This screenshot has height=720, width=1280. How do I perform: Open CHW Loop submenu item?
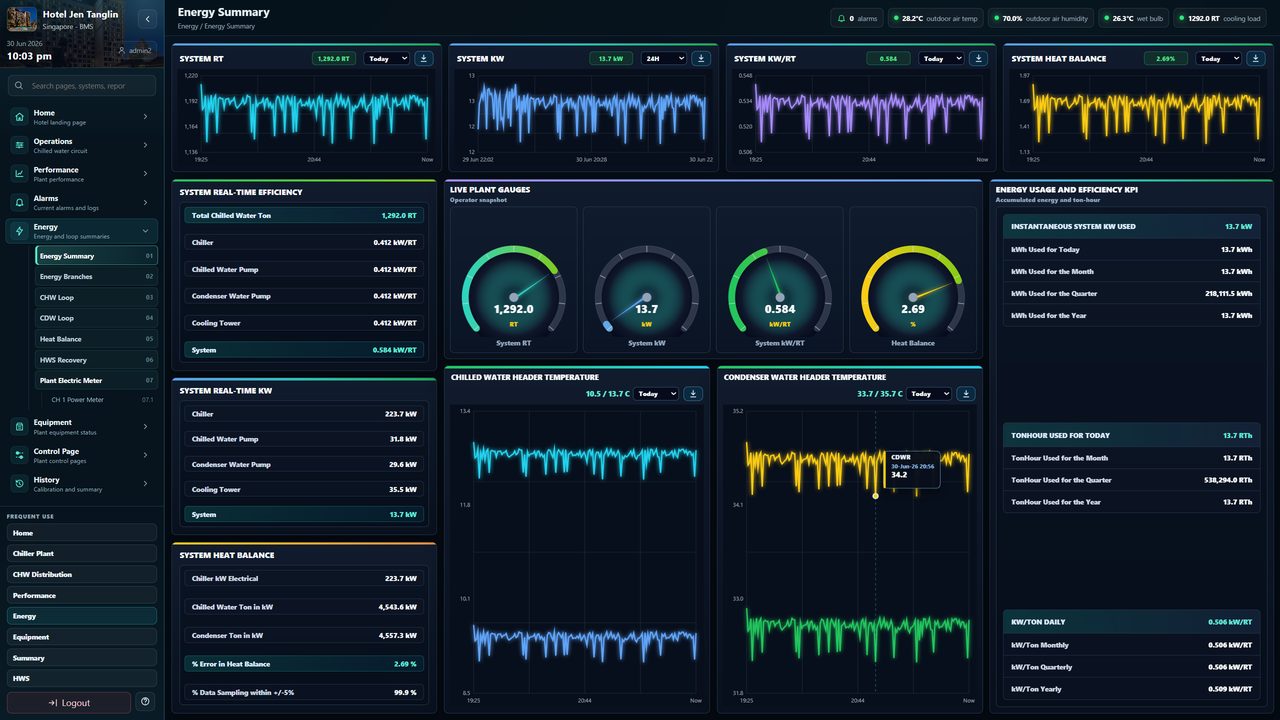pyautogui.click(x=96, y=298)
